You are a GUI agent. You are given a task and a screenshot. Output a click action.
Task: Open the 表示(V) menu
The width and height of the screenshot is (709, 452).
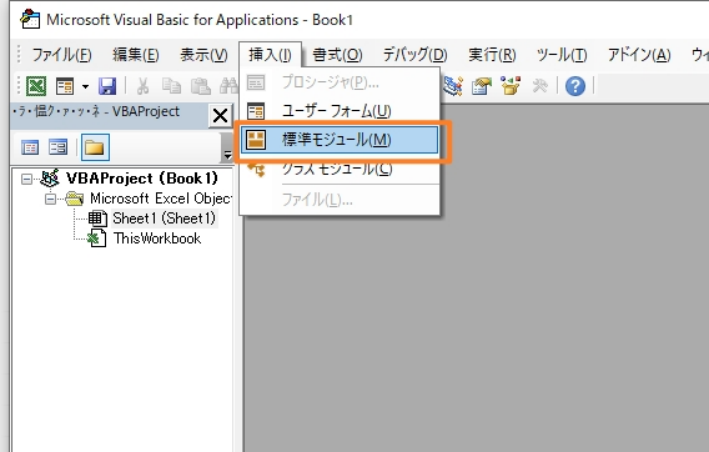204,55
